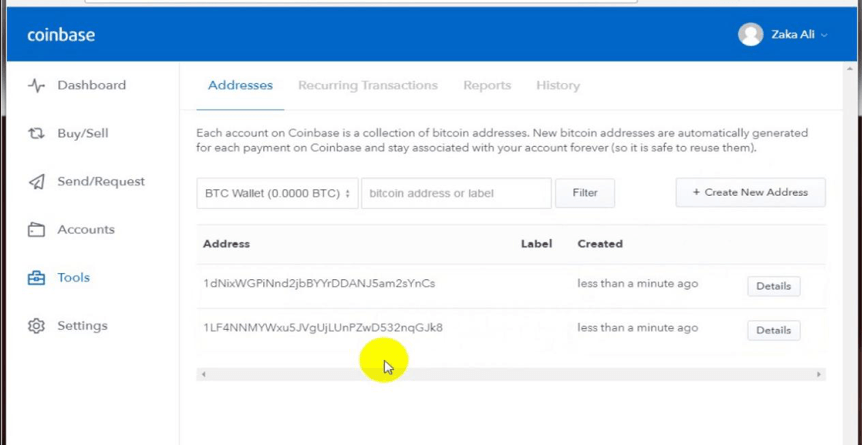Image resolution: width=862 pixels, height=445 pixels.
Task: Click the Filter button
Action: [x=585, y=193]
